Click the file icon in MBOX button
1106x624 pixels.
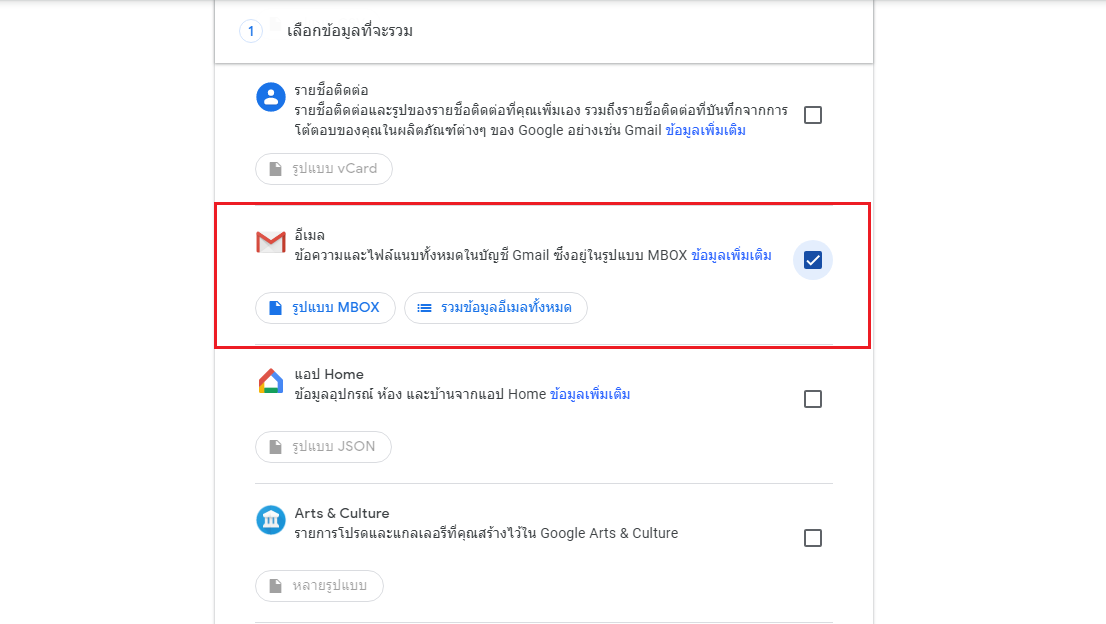[276, 308]
